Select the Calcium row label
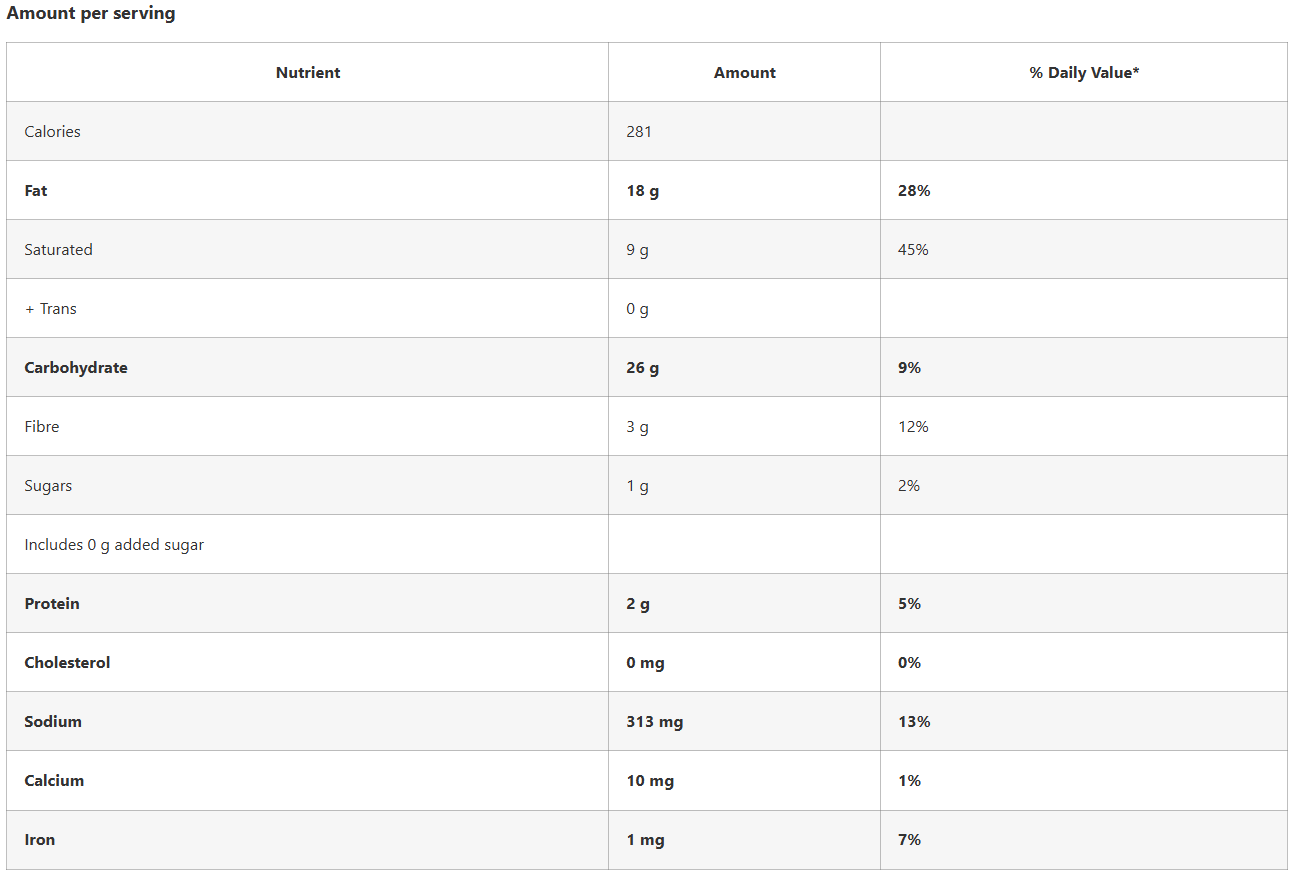This screenshot has width=1291, height=870. coord(54,781)
